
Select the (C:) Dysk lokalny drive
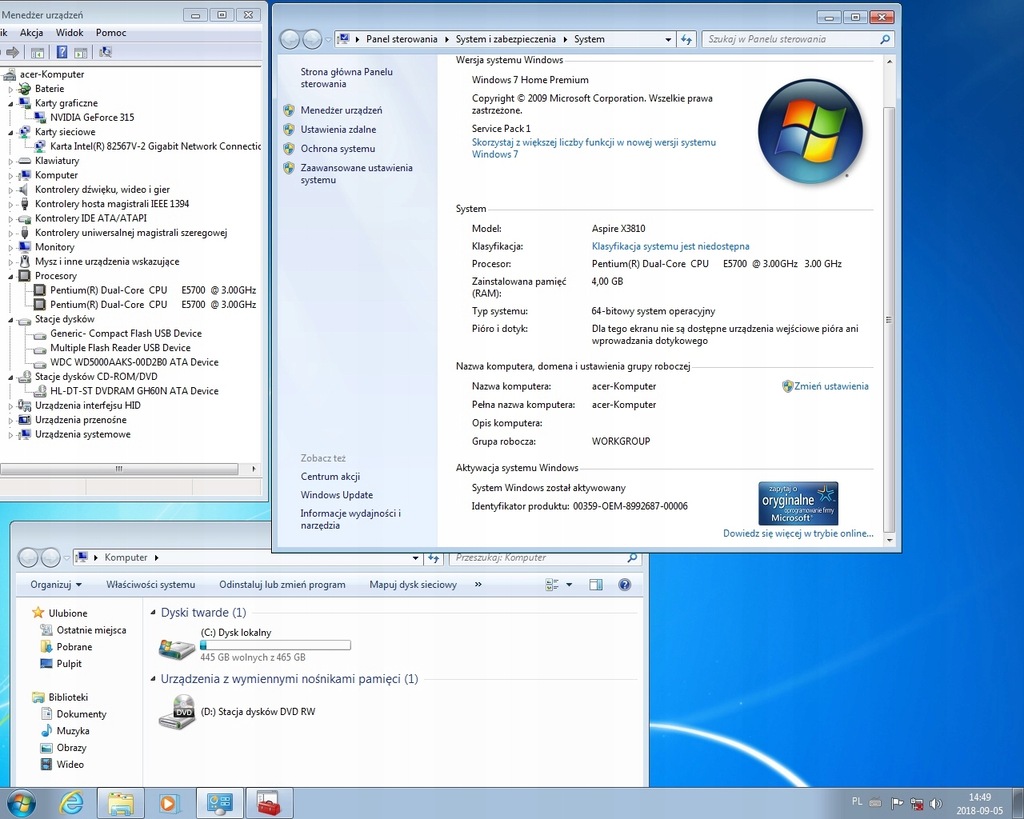pos(255,644)
